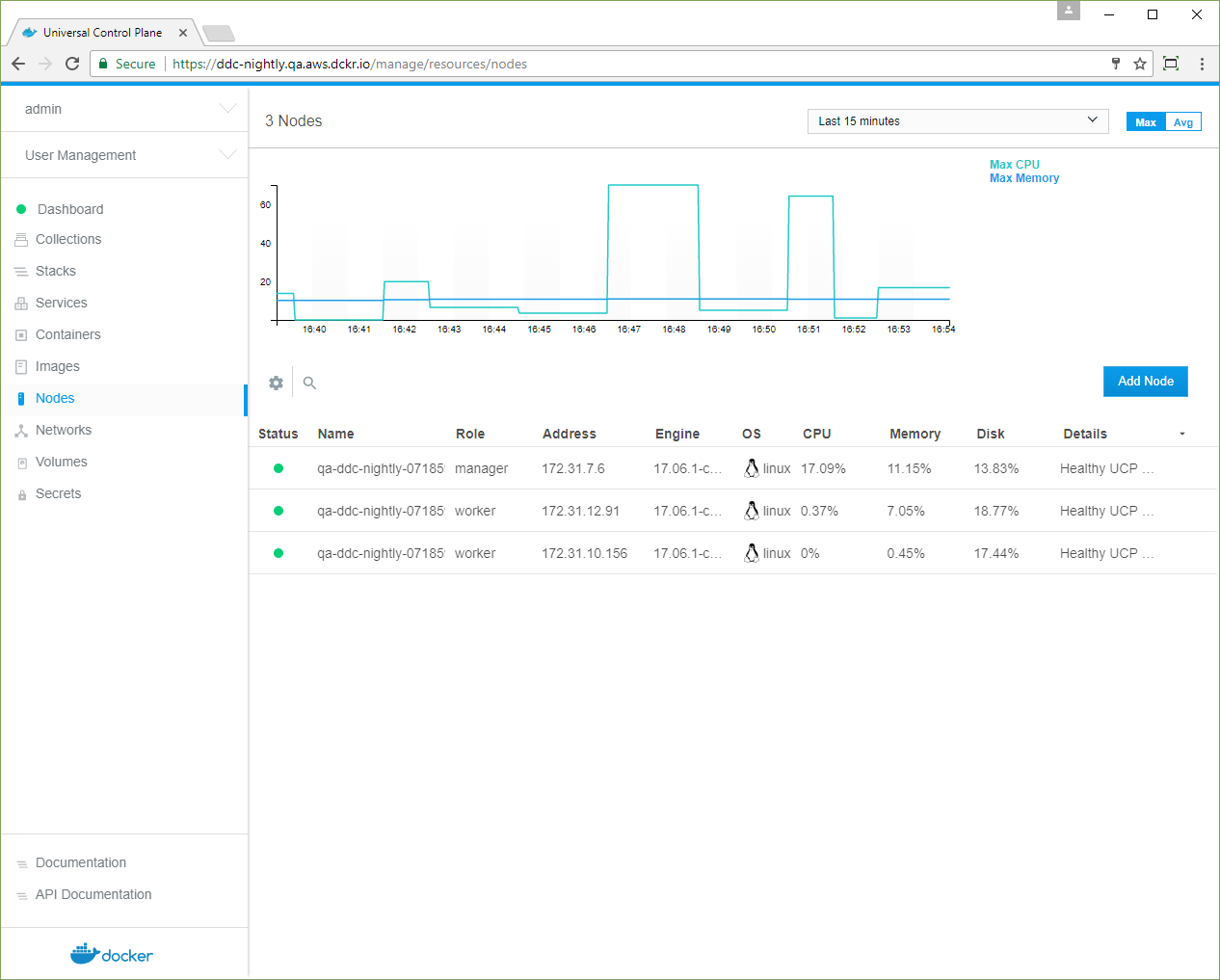This screenshot has width=1220, height=980.
Task: Click the browser back arrow
Action: coord(18,64)
